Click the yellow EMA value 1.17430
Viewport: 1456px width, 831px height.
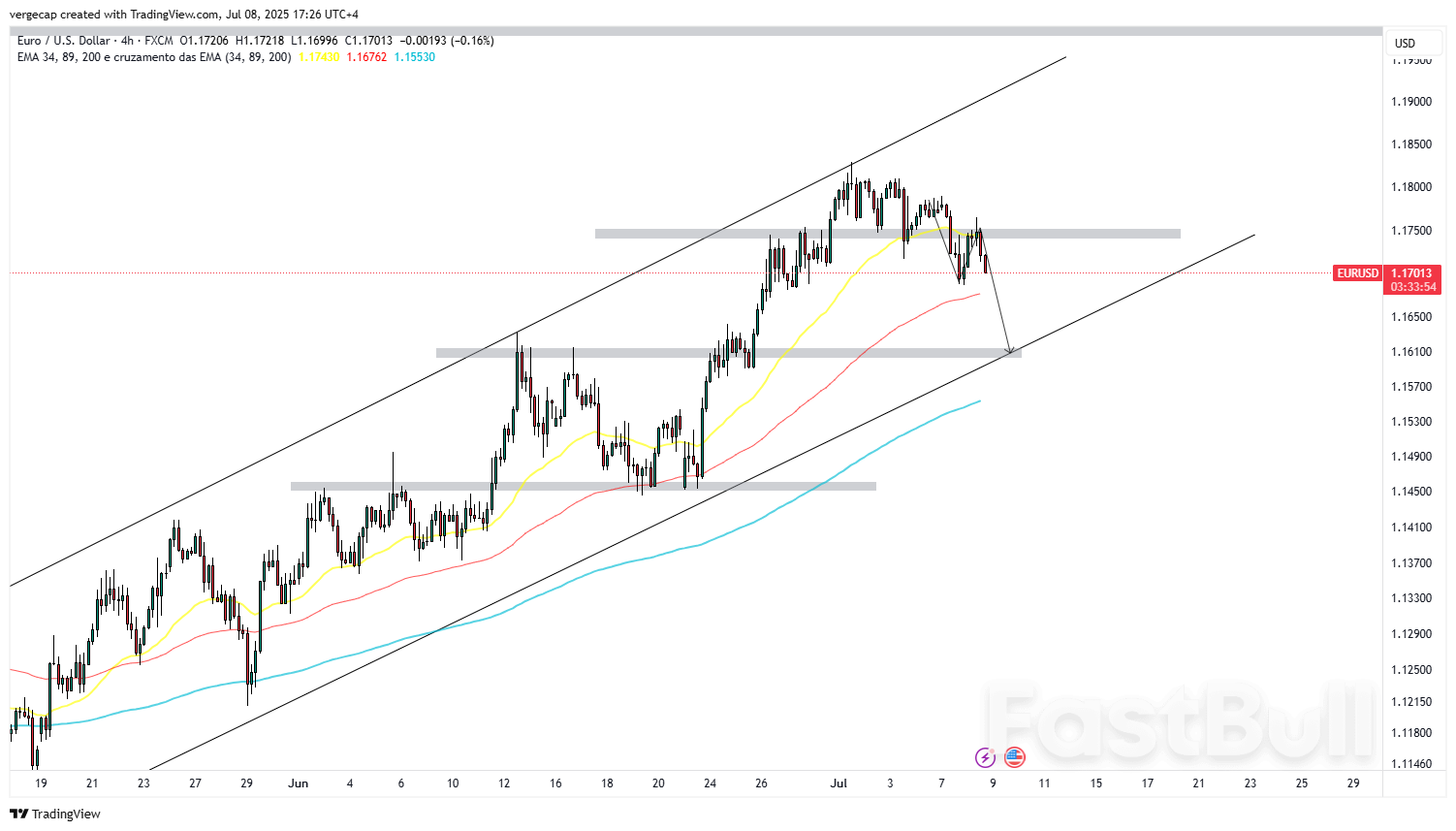coord(319,57)
